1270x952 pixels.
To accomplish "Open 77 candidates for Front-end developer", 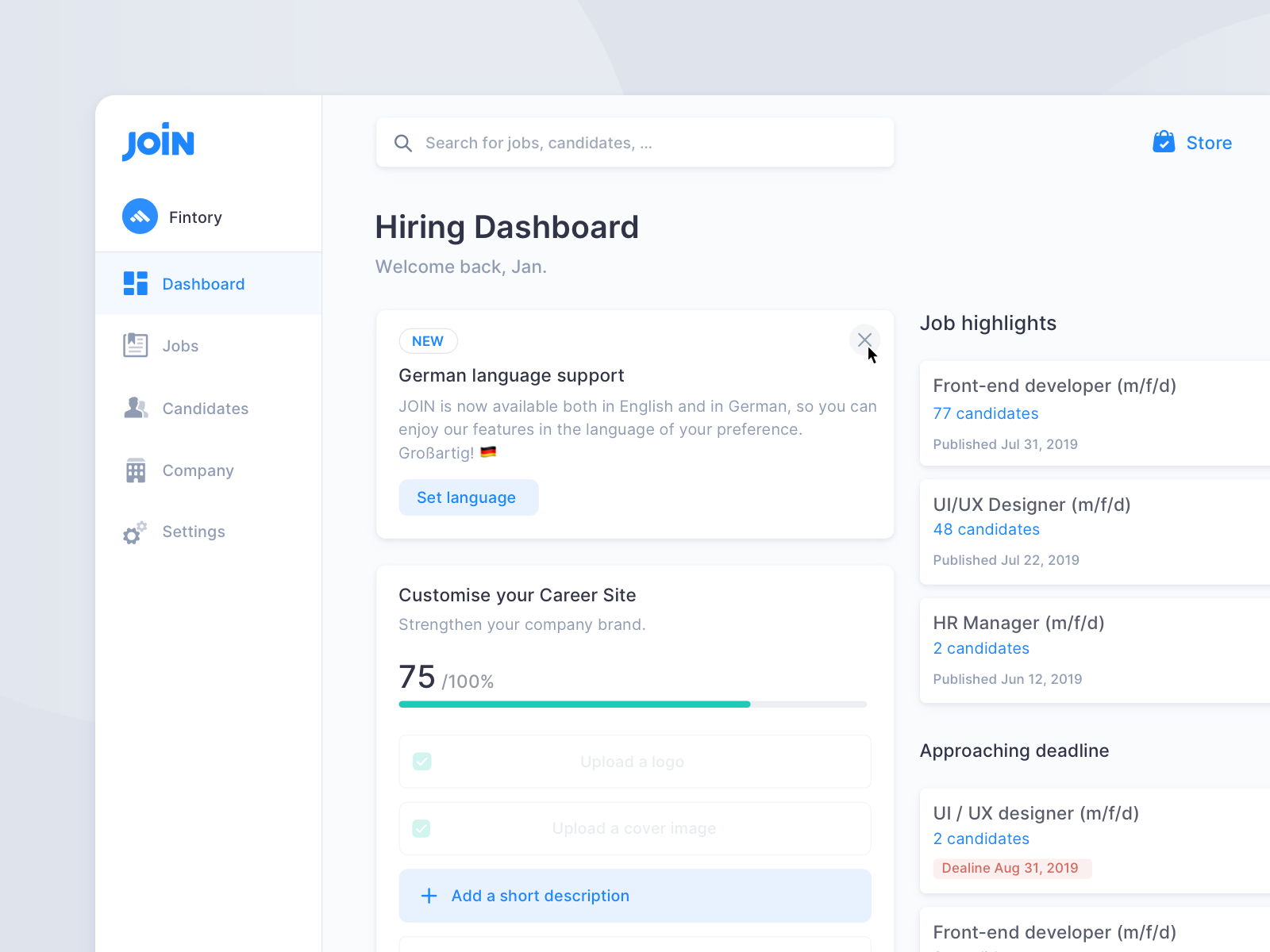I will (986, 413).
